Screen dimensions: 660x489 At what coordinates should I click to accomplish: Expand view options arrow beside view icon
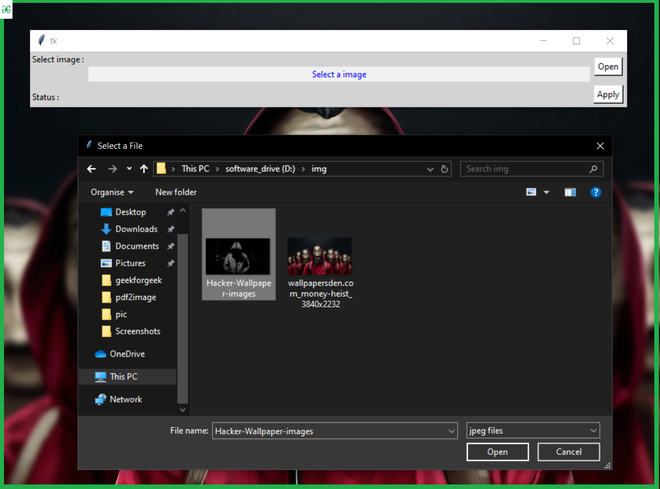pyautogui.click(x=546, y=192)
